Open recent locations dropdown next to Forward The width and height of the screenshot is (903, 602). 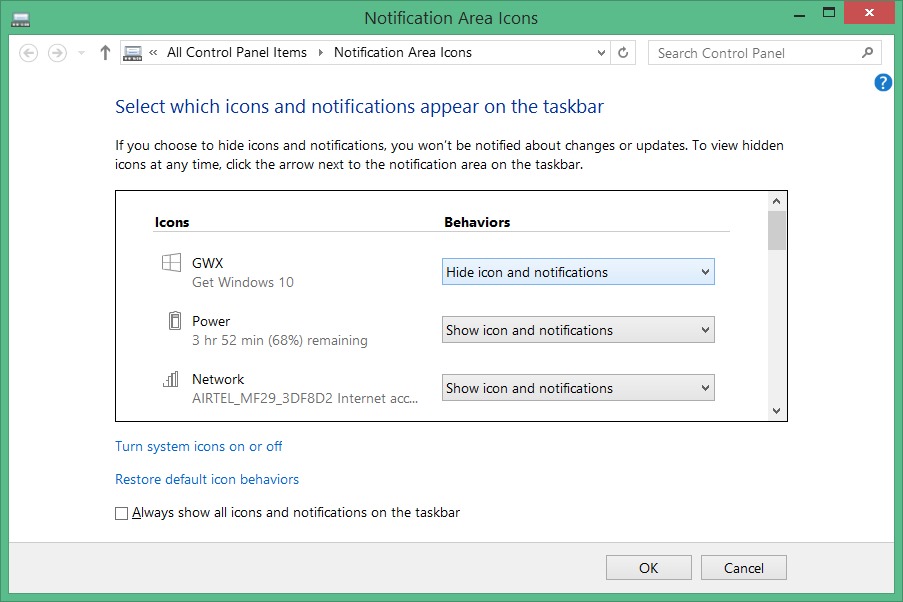(x=82, y=53)
